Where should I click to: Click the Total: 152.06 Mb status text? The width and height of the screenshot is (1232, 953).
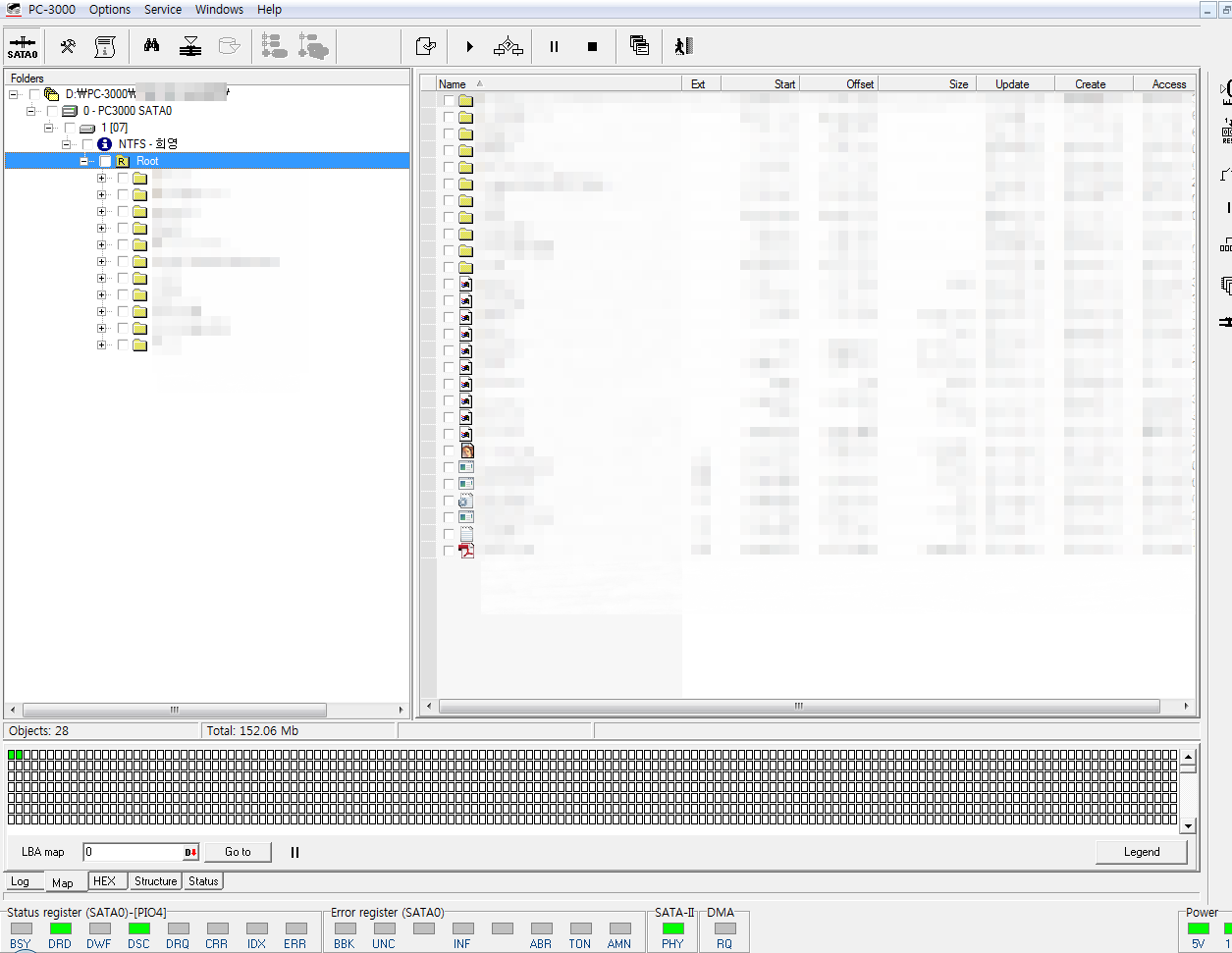click(x=252, y=731)
